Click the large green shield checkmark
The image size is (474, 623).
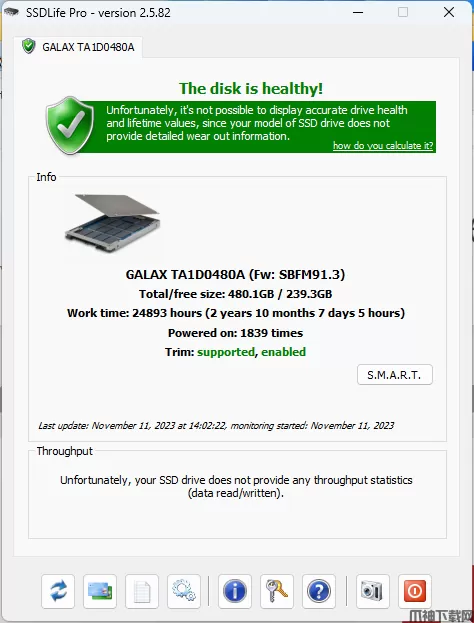click(70, 126)
